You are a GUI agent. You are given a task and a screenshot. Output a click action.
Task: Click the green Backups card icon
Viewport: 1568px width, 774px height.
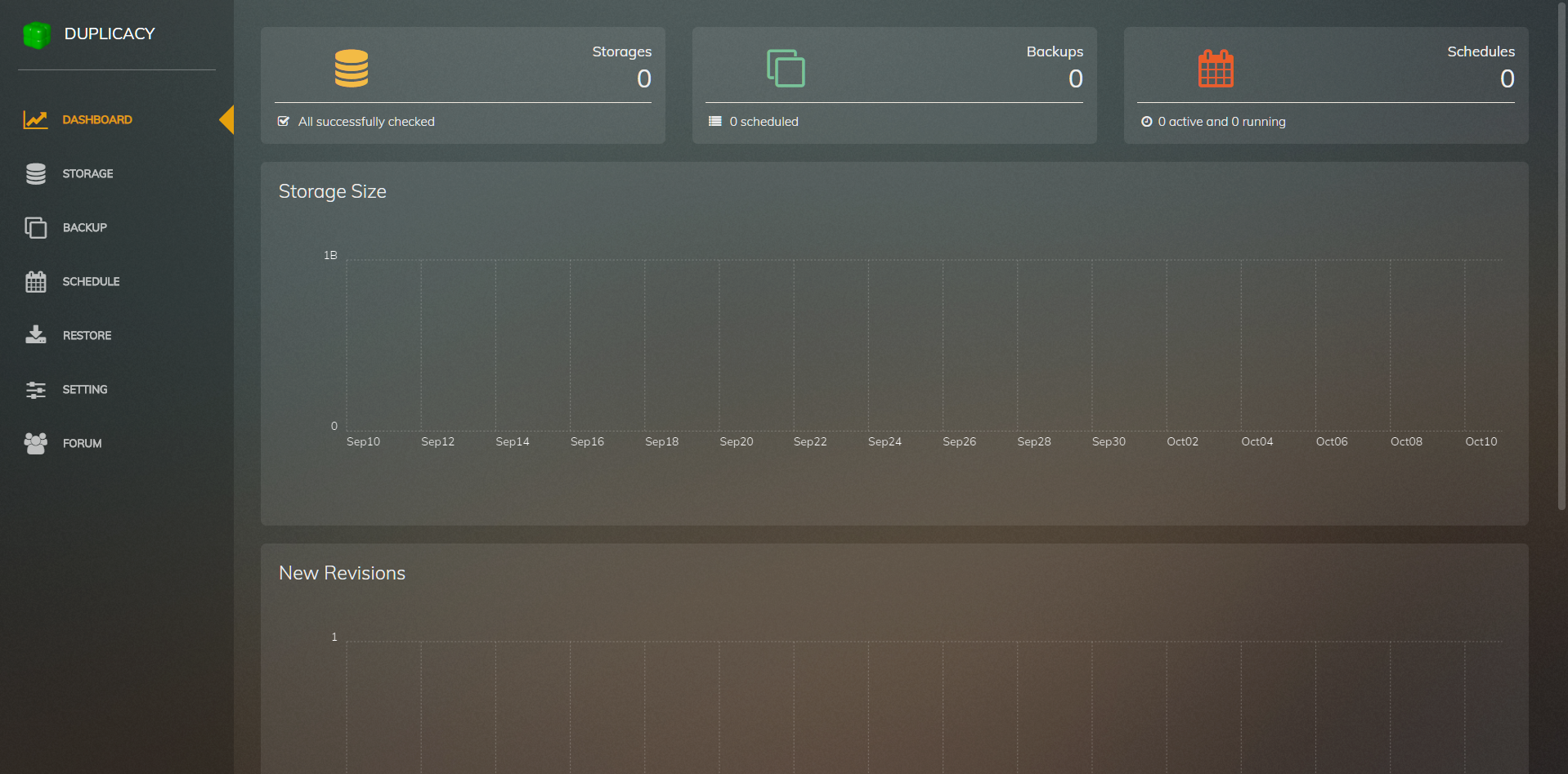pos(786,69)
